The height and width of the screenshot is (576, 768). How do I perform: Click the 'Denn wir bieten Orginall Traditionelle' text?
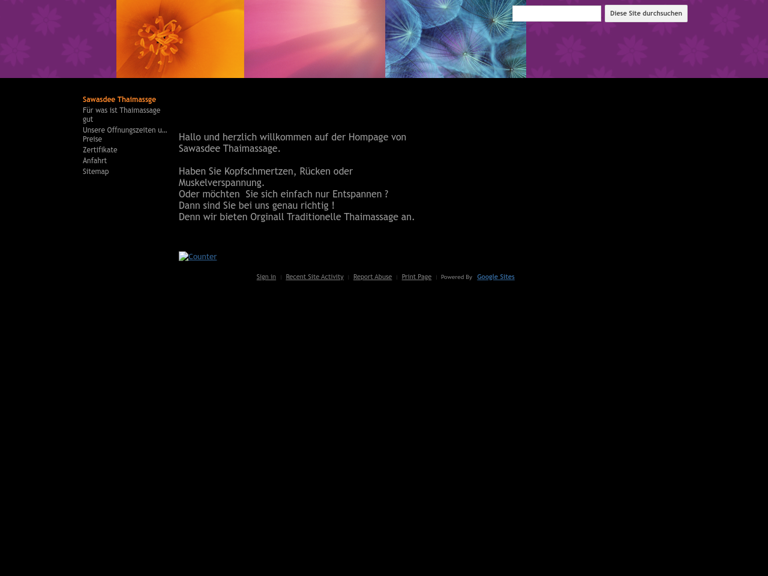pyautogui.click(x=296, y=217)
